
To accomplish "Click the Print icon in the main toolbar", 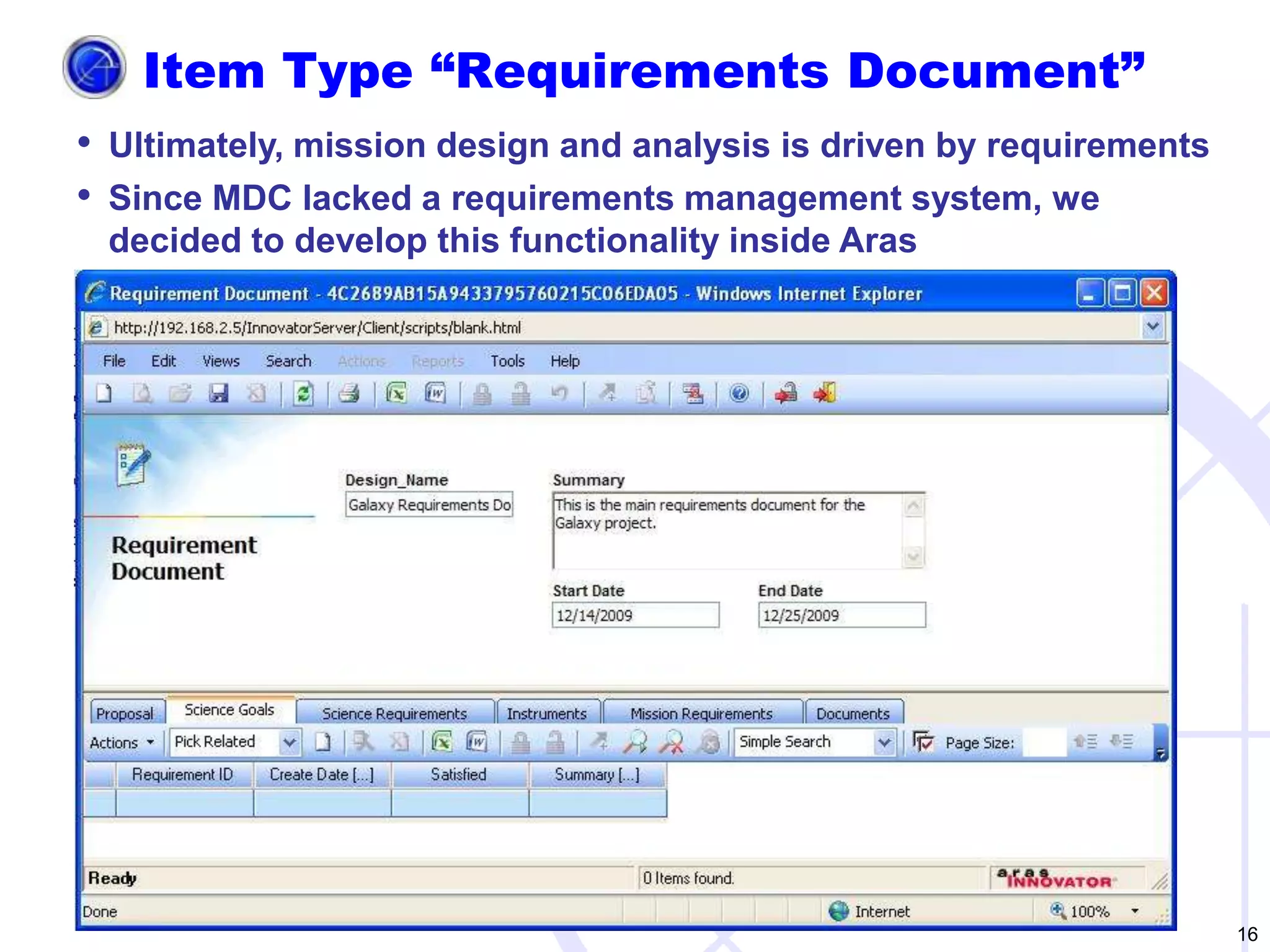I will click(350, 394).
